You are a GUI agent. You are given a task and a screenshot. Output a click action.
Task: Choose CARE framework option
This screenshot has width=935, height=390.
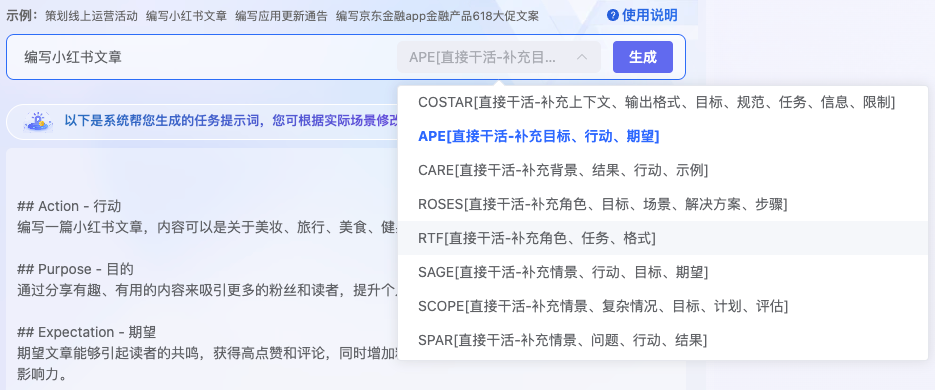pos(662,171)
